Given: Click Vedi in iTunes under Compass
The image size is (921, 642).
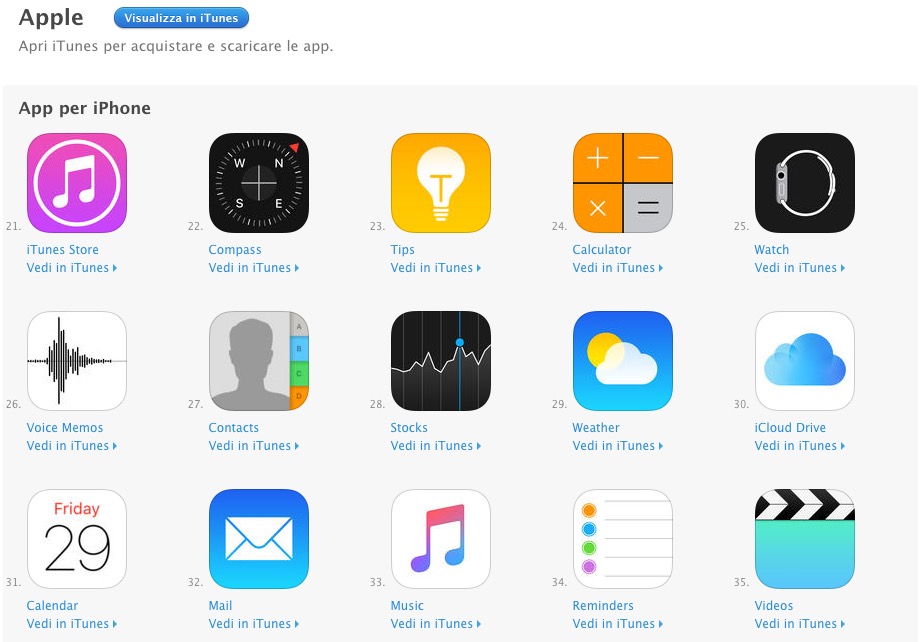Looking at the screenshot, I should tap(254, 268).
